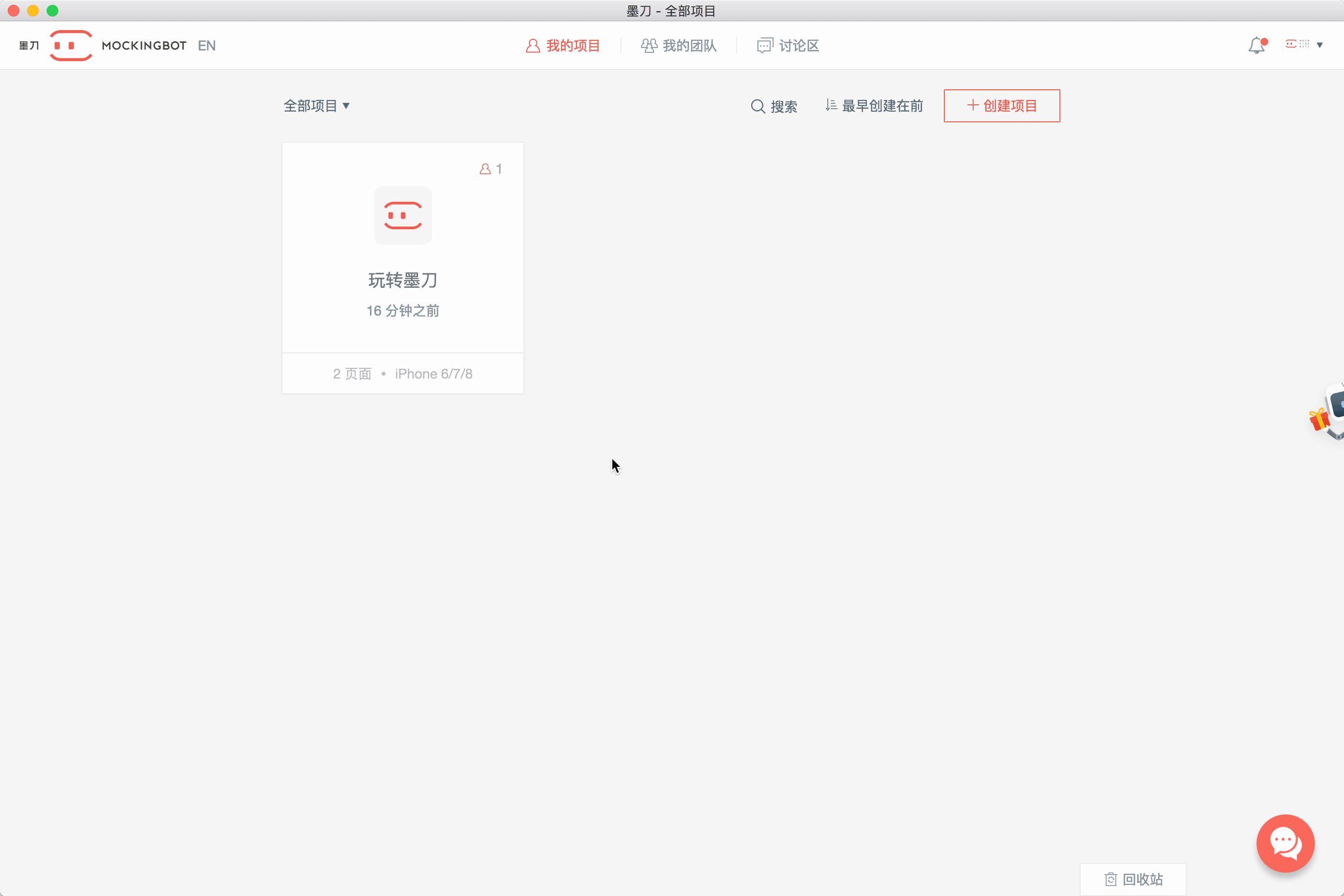The height and width of the screenshot is (896, 1344).
Task: Click the search magnifier icon
Action: click(757, 106)
